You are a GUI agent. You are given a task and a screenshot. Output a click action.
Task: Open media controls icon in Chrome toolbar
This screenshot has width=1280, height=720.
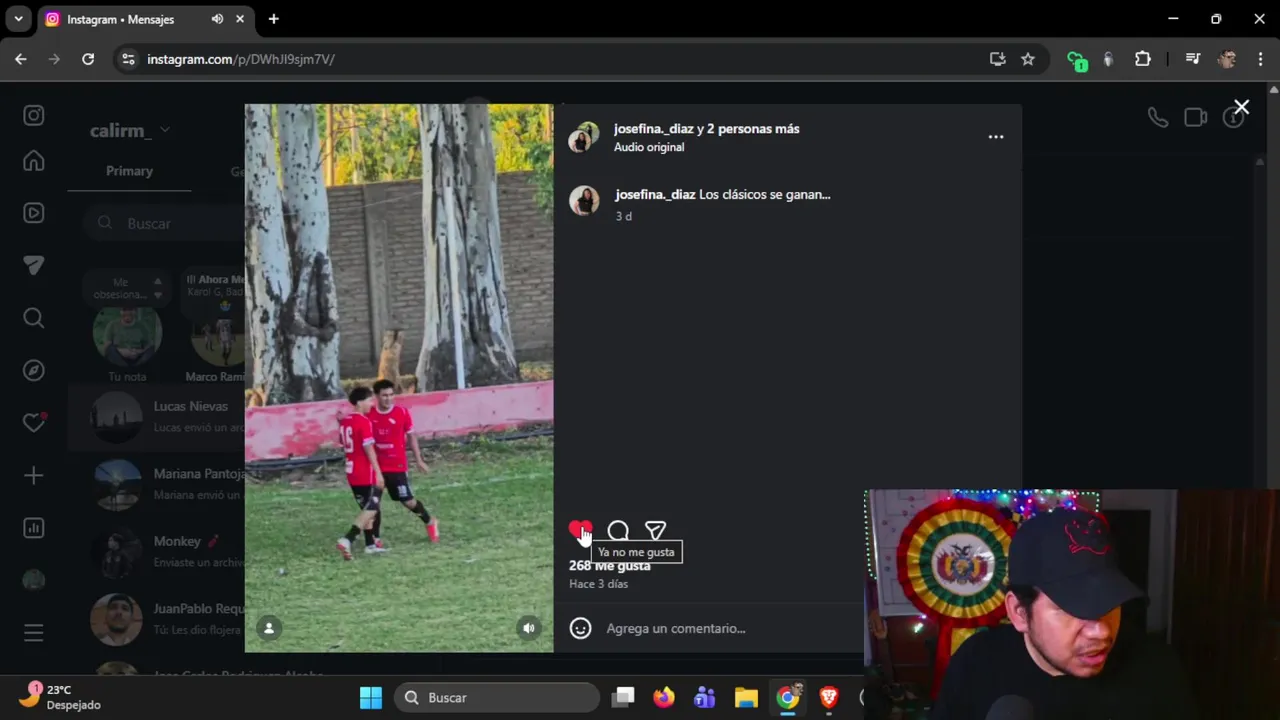click(x=1192, y=59)
